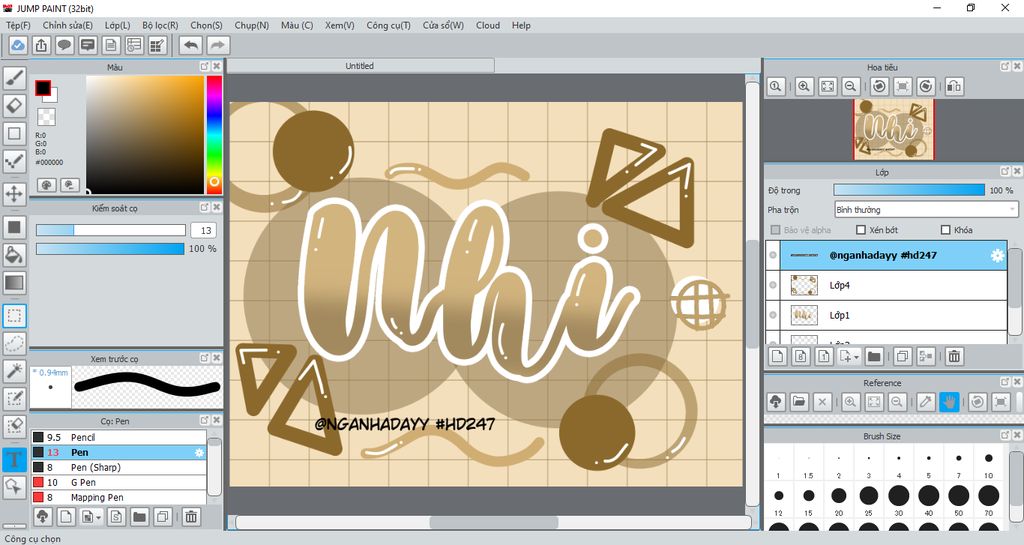Select the Fill rectangle tool
Image resolution: width=1024 pixels, height=545 pixels.
point(14,227)
